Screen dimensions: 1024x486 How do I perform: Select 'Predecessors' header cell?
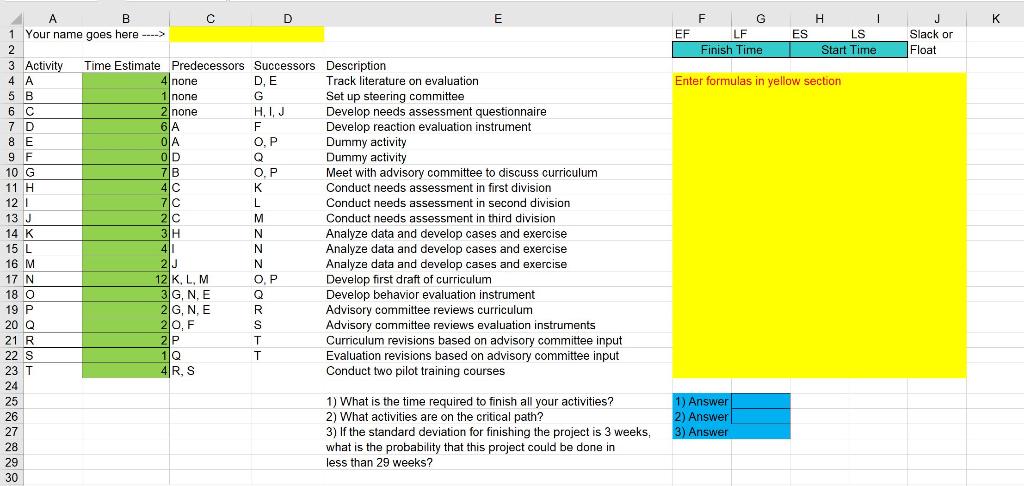click(x=210, y=65)
